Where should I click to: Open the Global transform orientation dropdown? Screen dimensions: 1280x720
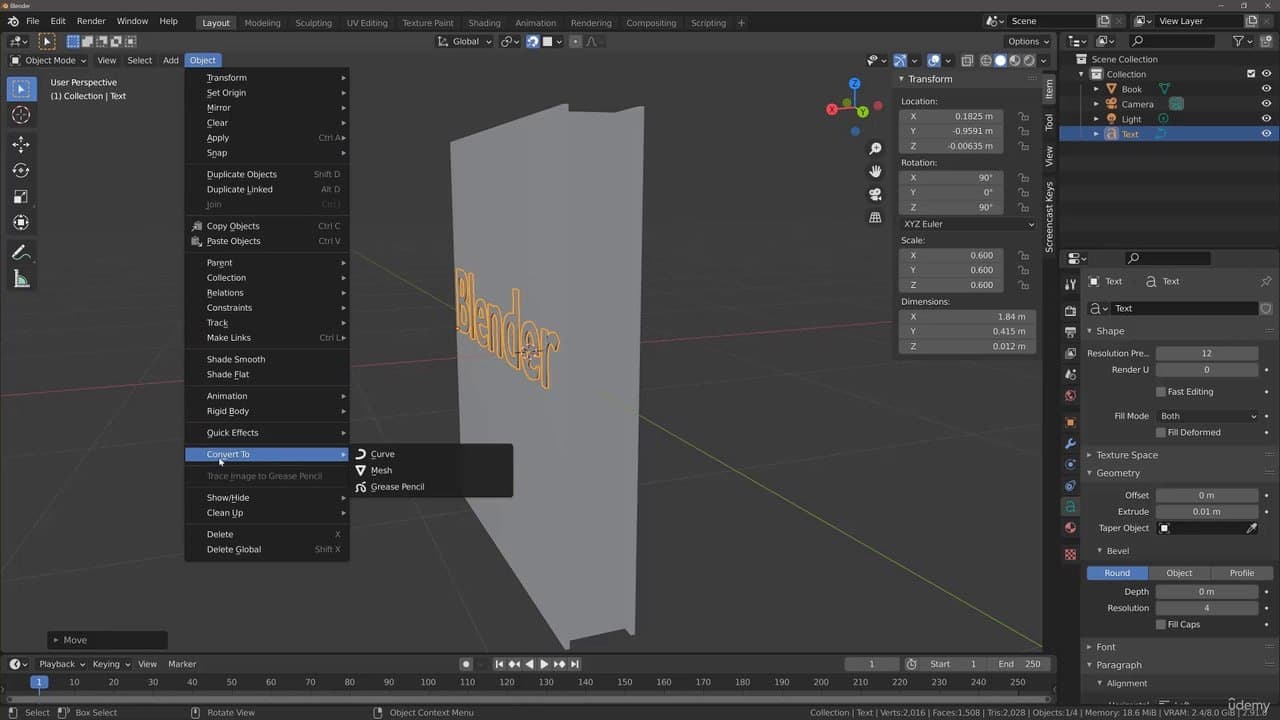tap(466, 41)
